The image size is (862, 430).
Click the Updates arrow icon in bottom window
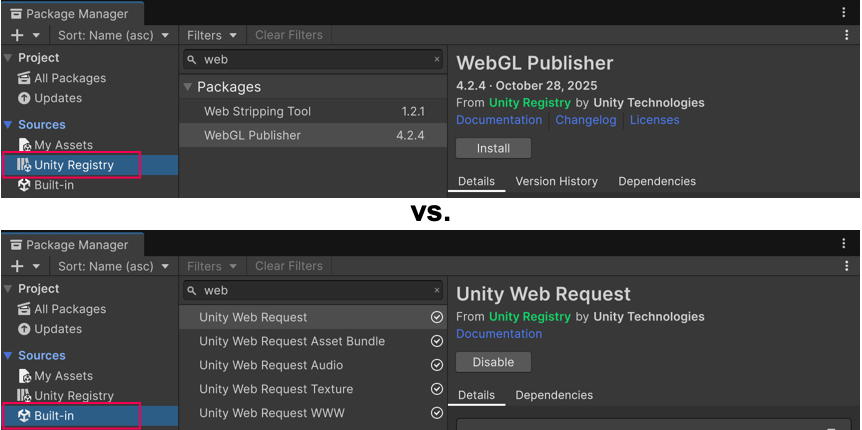(24, 329)
